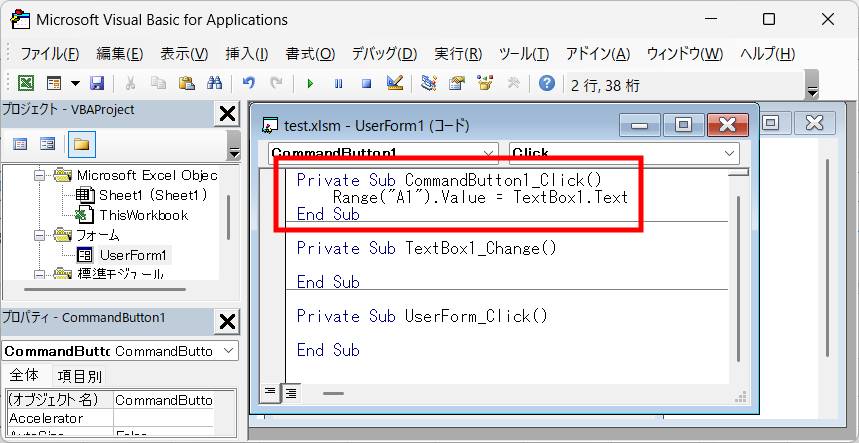Viewport: 859px width, 443px height.
Task: Switch to the 全体 properties tab
Action: 25,376
